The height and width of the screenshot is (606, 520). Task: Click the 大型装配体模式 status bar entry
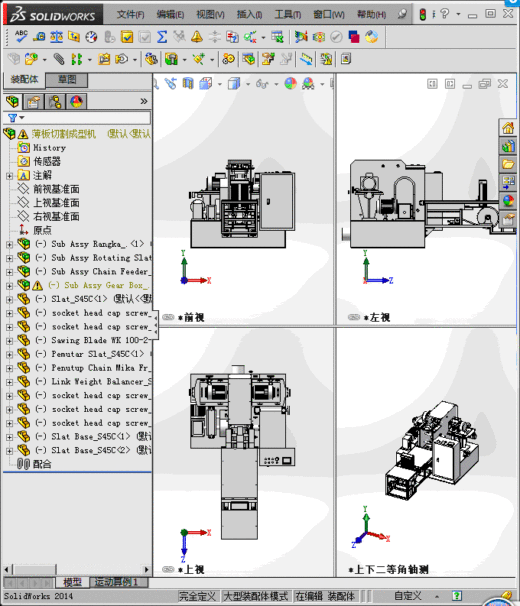coord(256,596)
